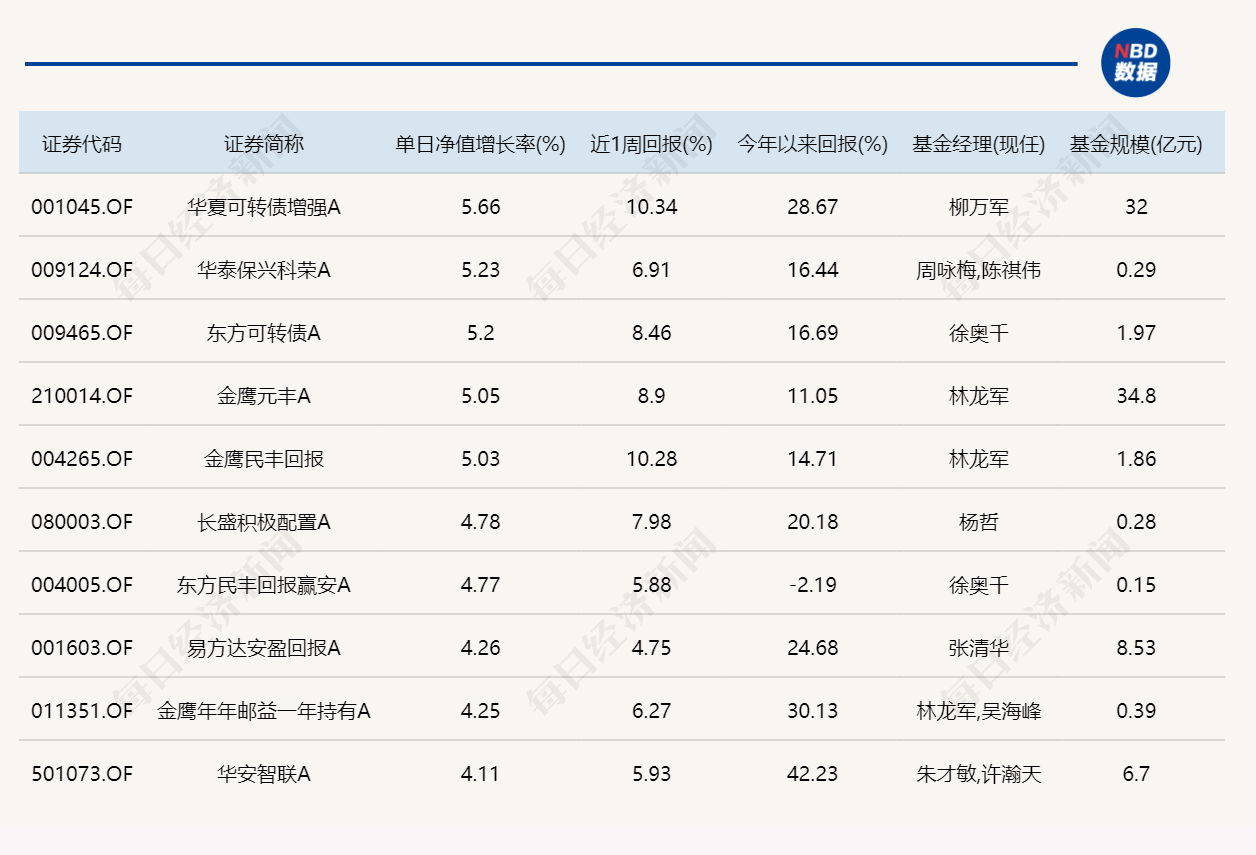Click the 今年以来回报(%) column header

[813, 144]
